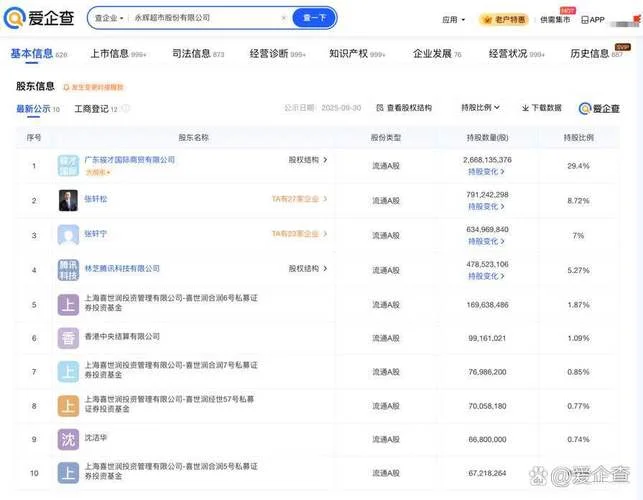This screenshot has width=643, height=500.
Task: Click the 持股比例 column header in the table
Action: [578, 137]
